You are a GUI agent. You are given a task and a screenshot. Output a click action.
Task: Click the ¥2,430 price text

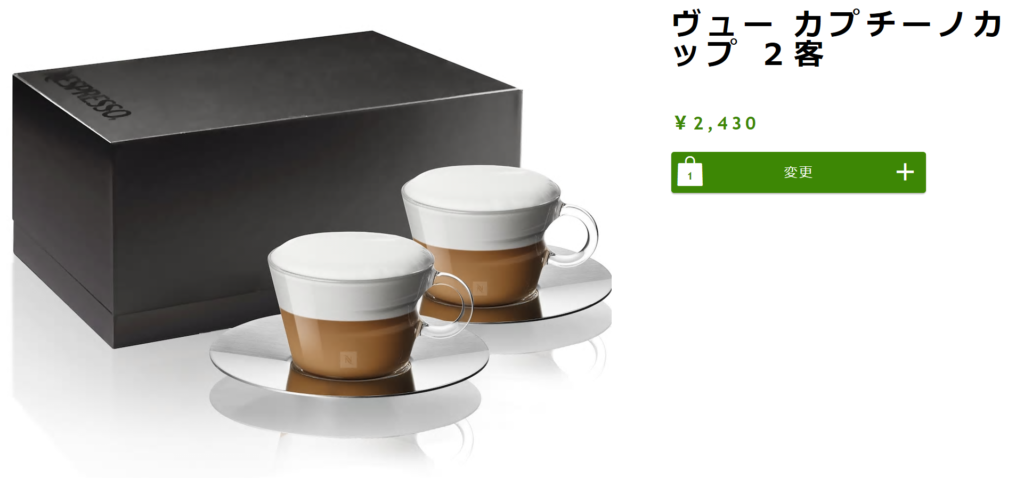click(715, 123)
